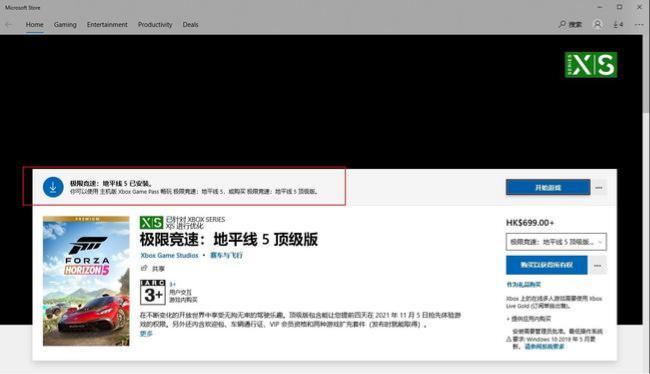Viewport: 650px width, 374px height.
Task: Maximize the Microsoft Store window
Action: (619, 7)
